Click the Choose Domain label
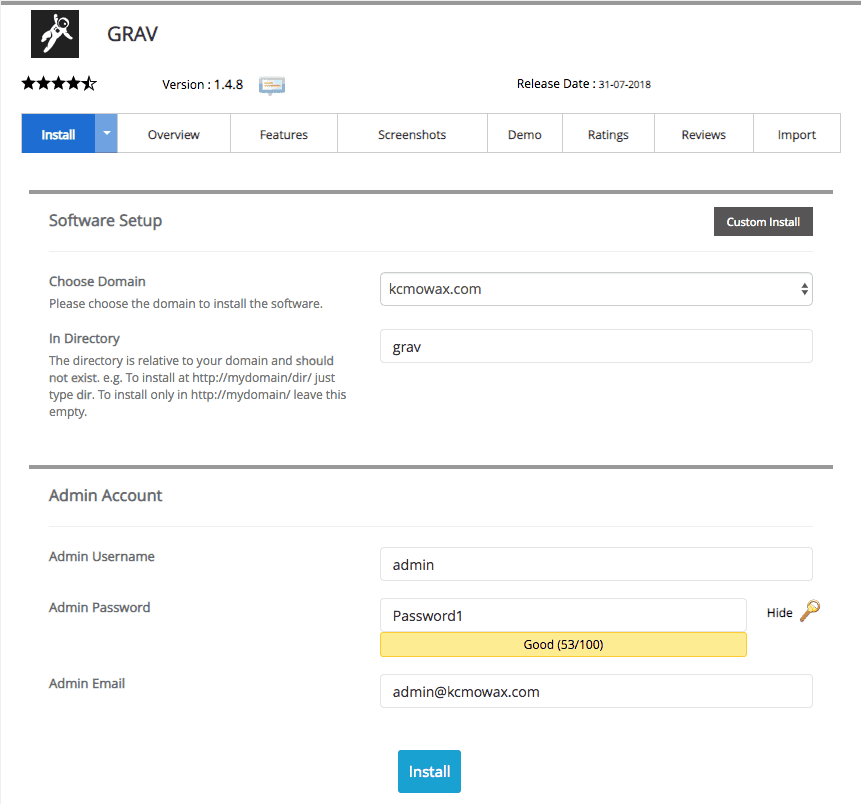The image size is (861, 804). click(x=97, y=281)
